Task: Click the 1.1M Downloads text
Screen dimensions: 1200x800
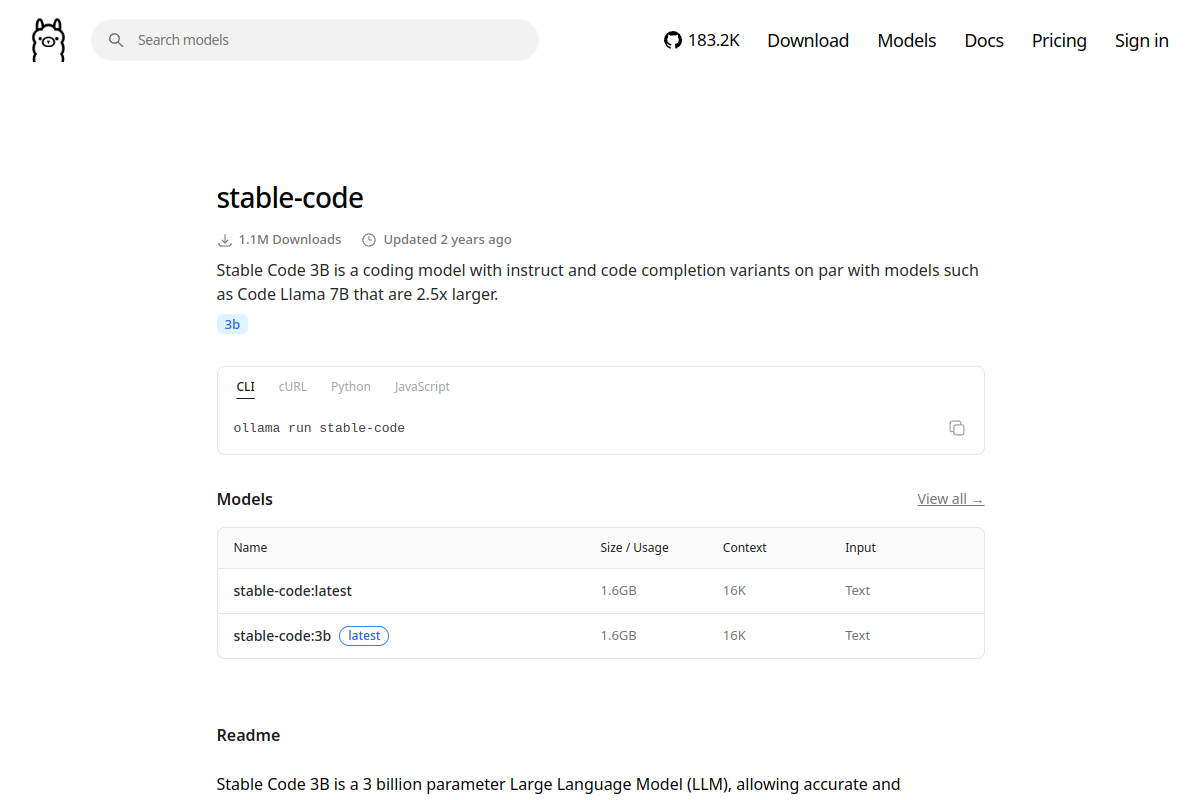Action: tap(290, 240)
